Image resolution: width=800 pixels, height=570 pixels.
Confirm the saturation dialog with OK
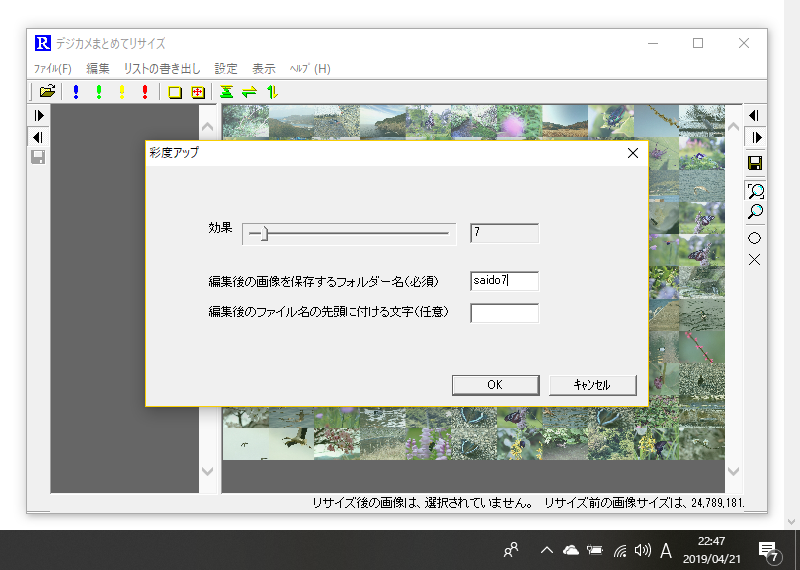pos(495,385)
